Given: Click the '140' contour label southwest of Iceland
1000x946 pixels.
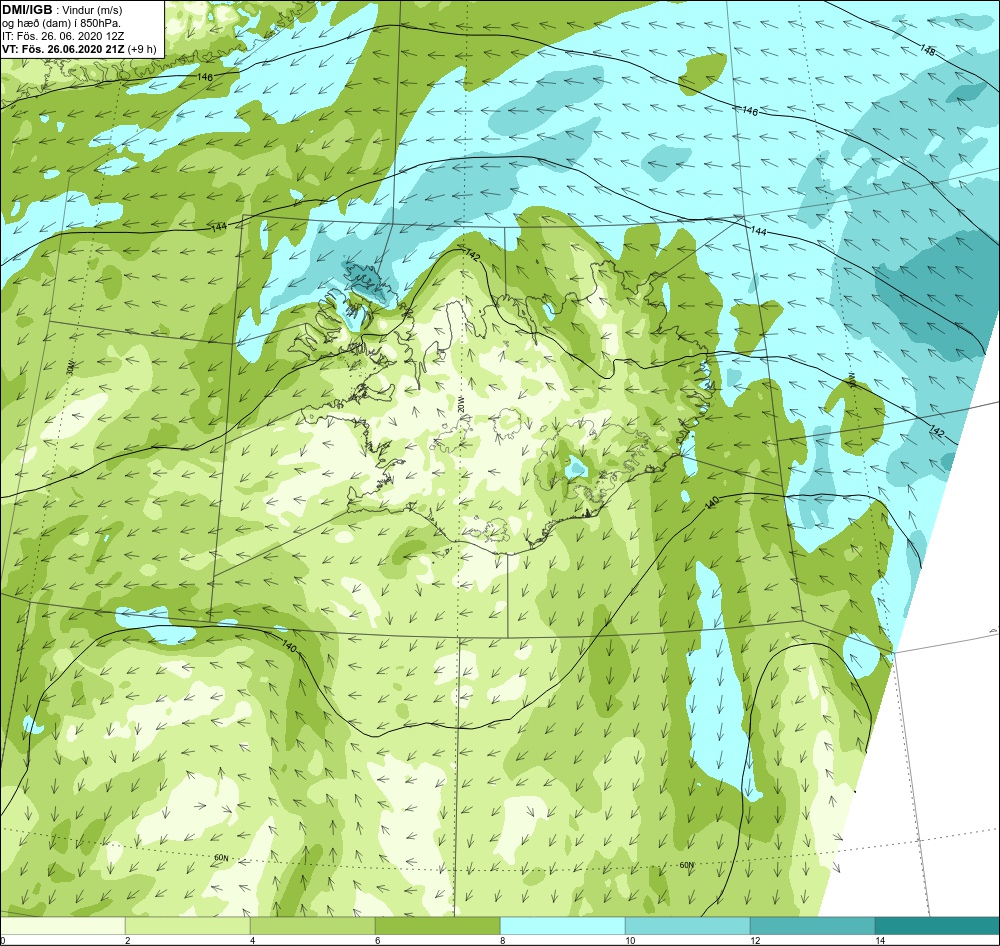Looking at the screenshot, I should (x=289, y=647).
